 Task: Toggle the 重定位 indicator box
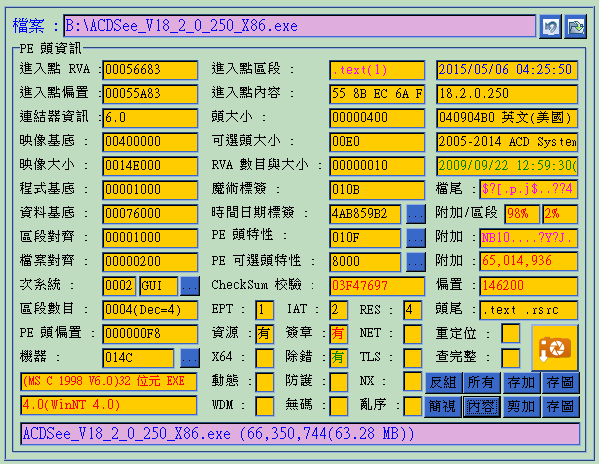[511, 334]
